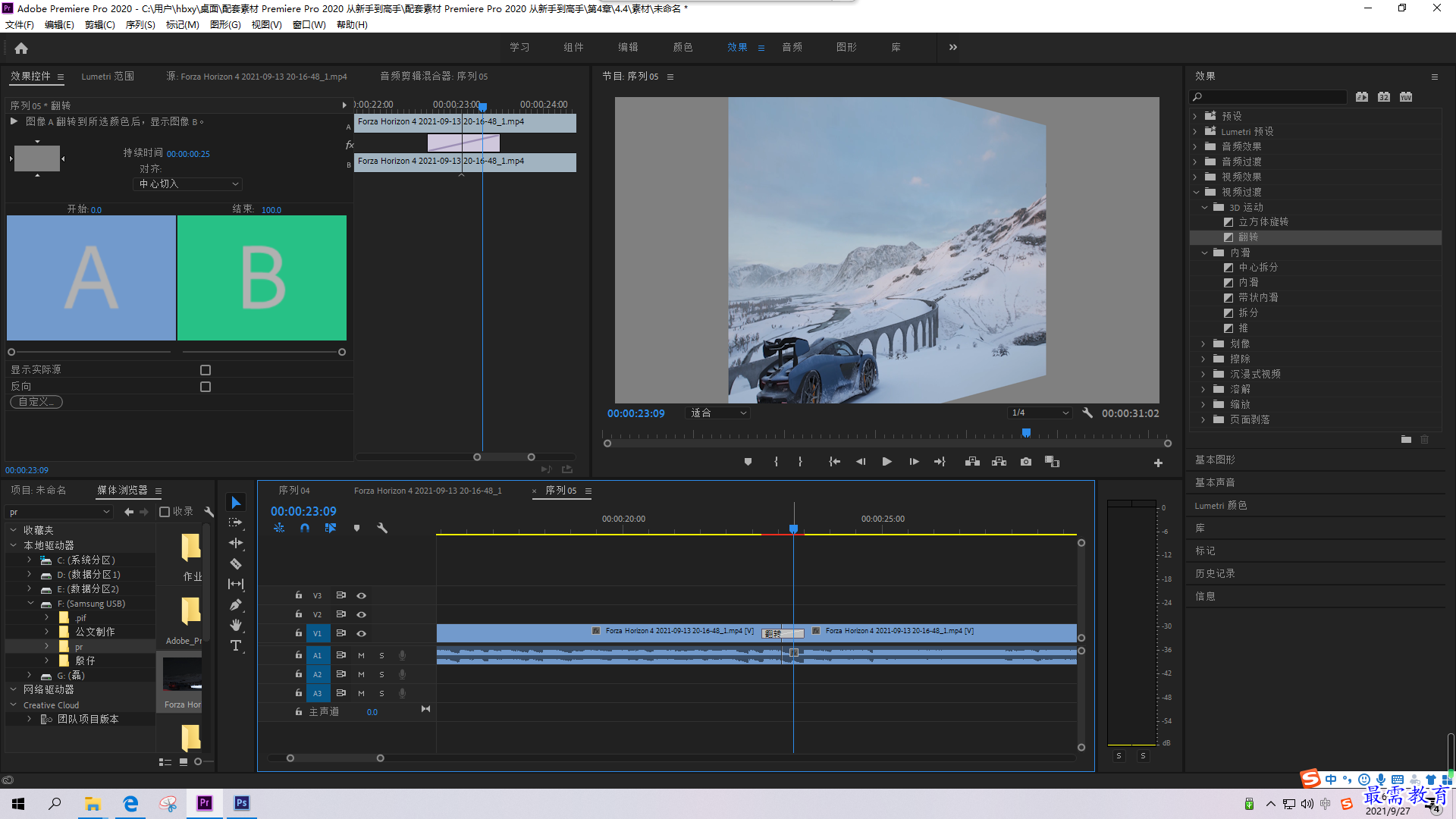This screenshot has width=1456, height=819.
Task: Select the Slip tool
Action: point(236,584)
